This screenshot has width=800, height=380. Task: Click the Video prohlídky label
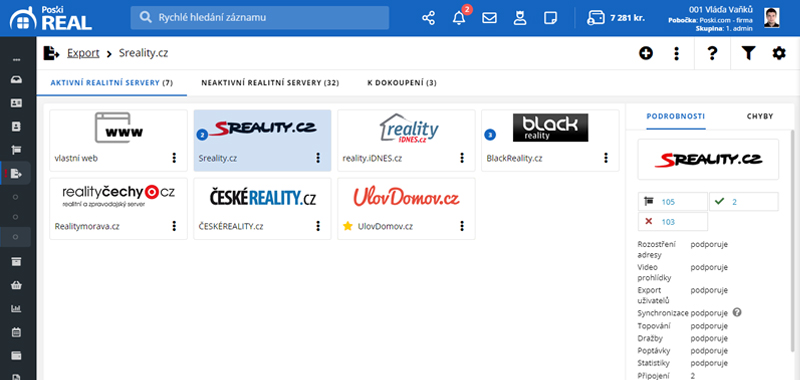[655, 272]
